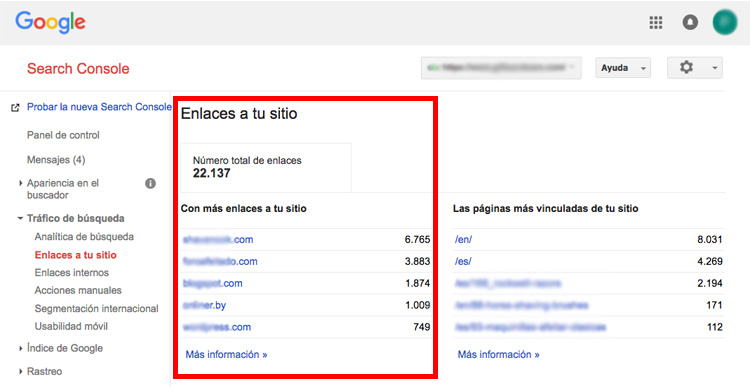Image resolution: width=750 pixels, height=387 pixels.
Task: Open the blurred site property selector
Action: click(501, 68)
